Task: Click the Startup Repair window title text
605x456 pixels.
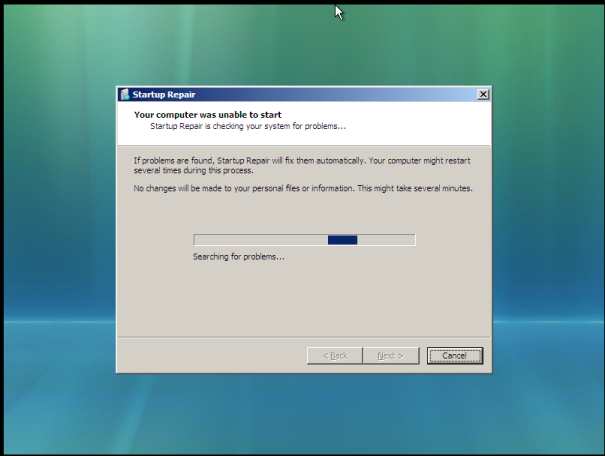Action: (x=164, y=95)
